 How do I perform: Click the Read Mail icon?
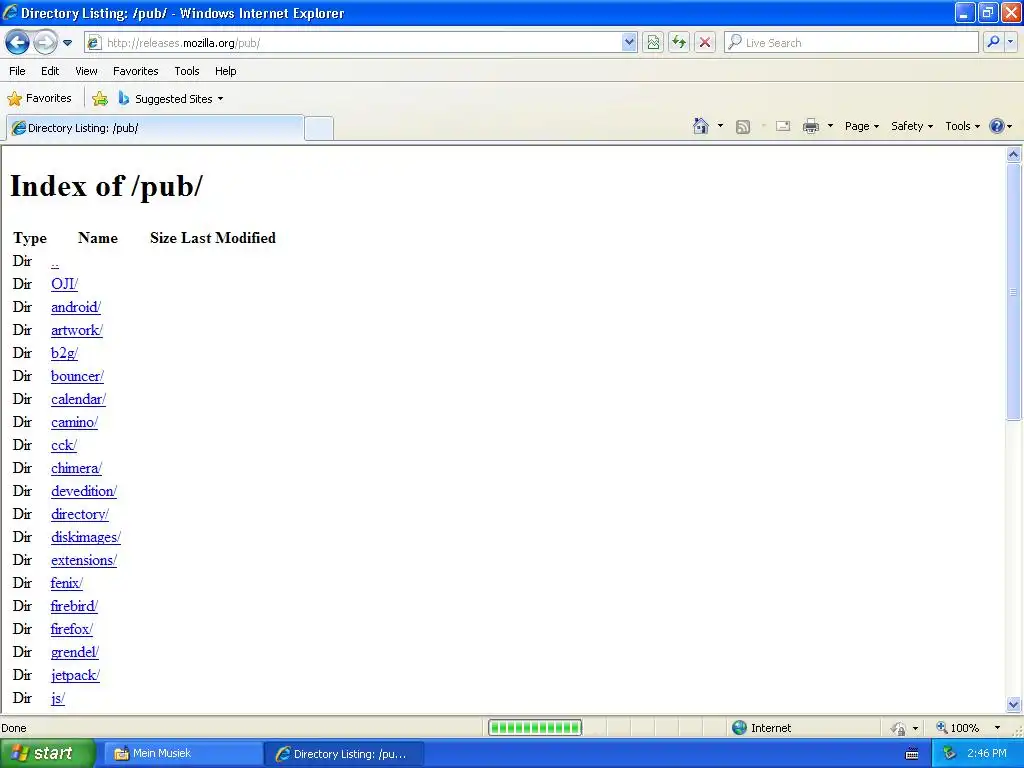(783, 126)
